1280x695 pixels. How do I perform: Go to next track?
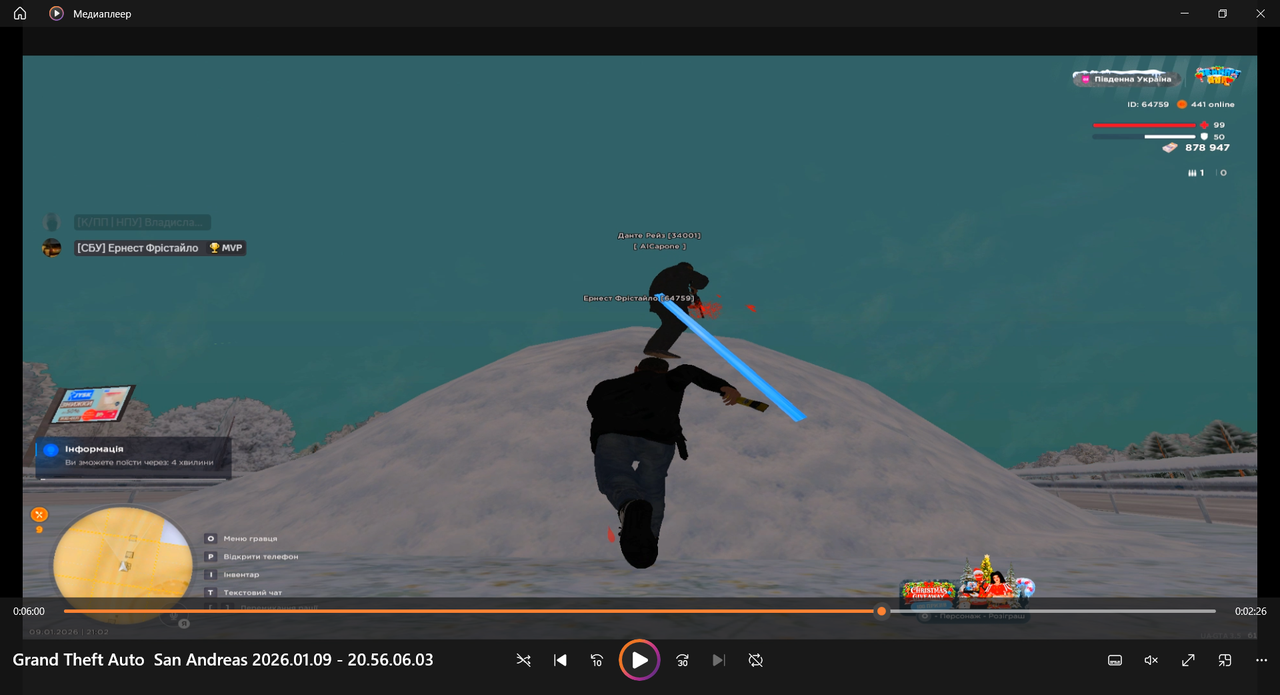(719, 660)
